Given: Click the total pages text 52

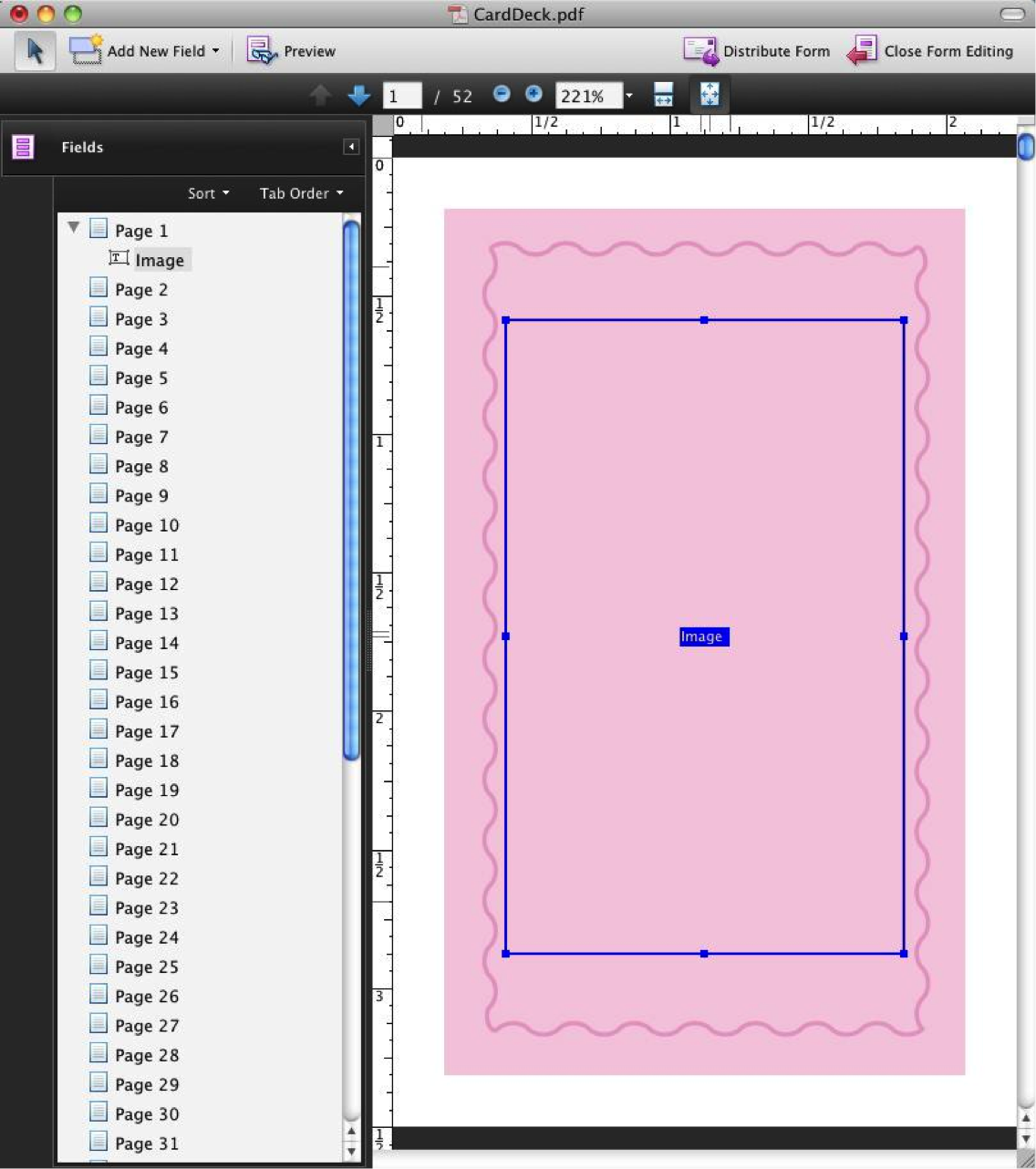Looking at the screenshot, I should 462,97.
